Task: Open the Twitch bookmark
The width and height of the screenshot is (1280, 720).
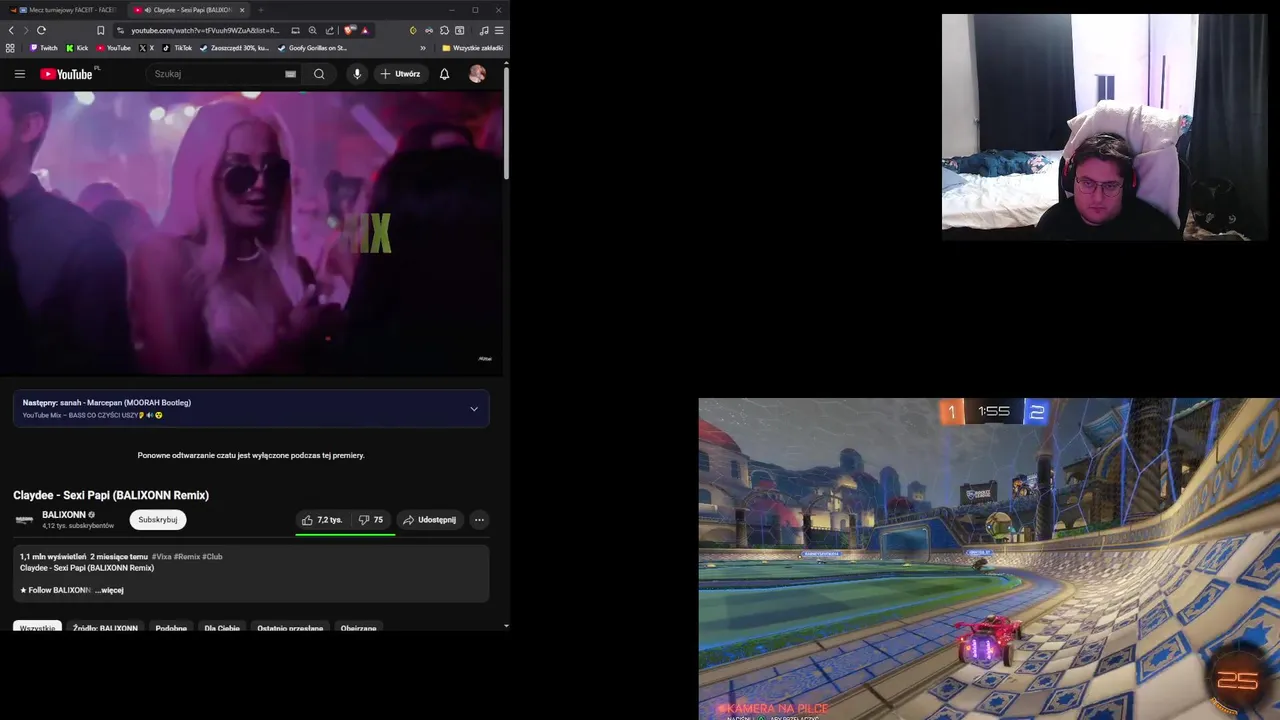Action: coord(44,48)
